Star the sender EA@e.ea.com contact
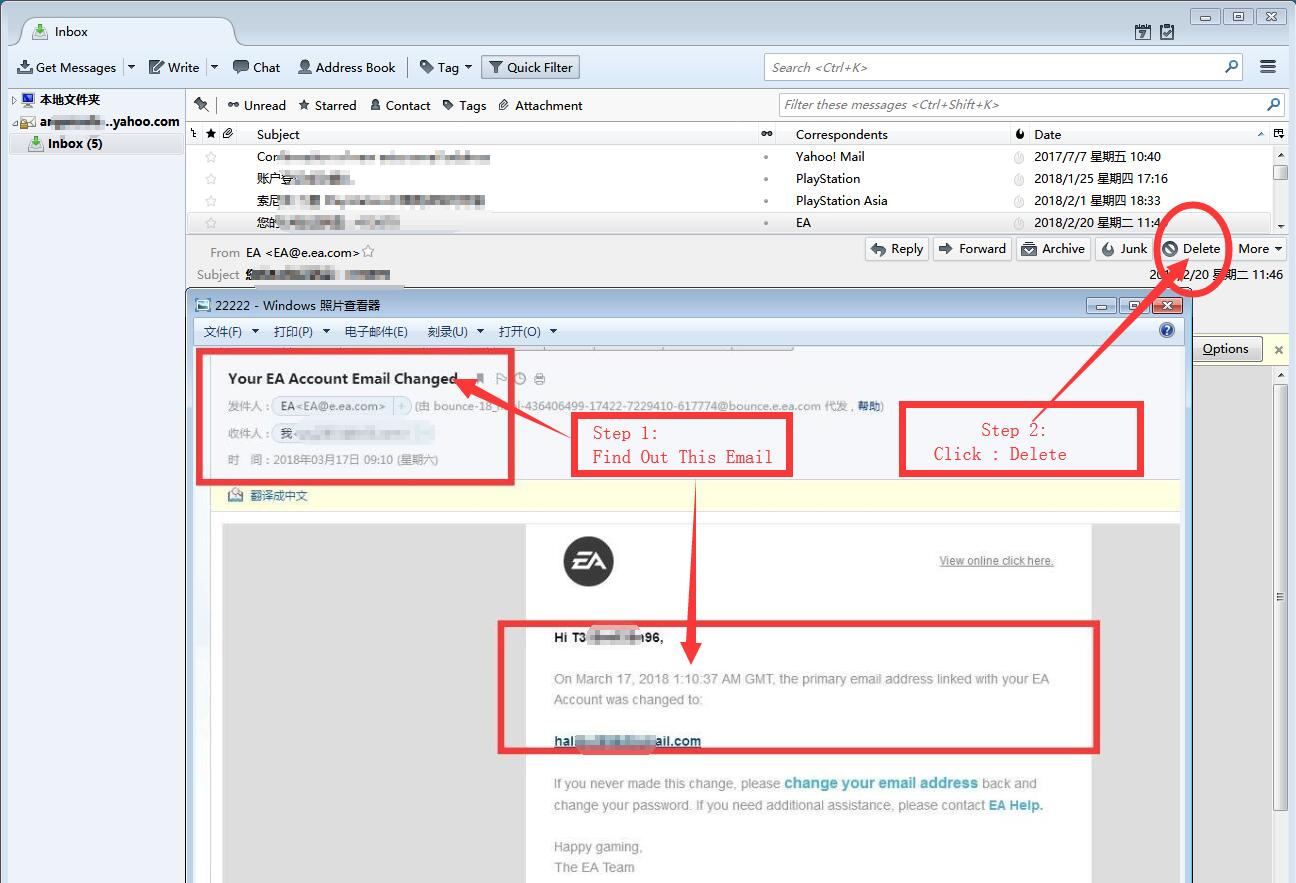1296x883 pixels. [x=368, y=252]
